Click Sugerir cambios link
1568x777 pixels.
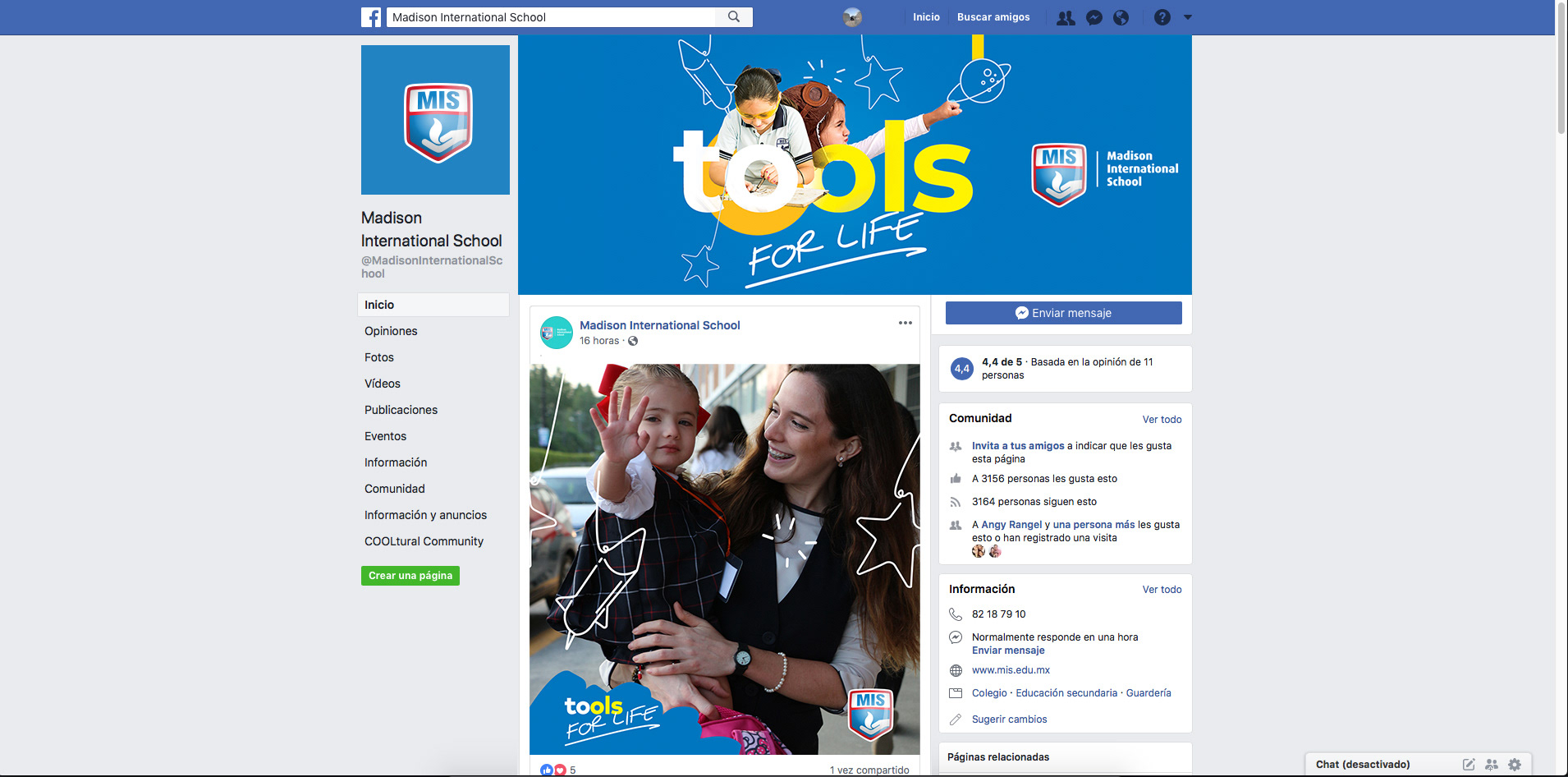pos(1009,720)
